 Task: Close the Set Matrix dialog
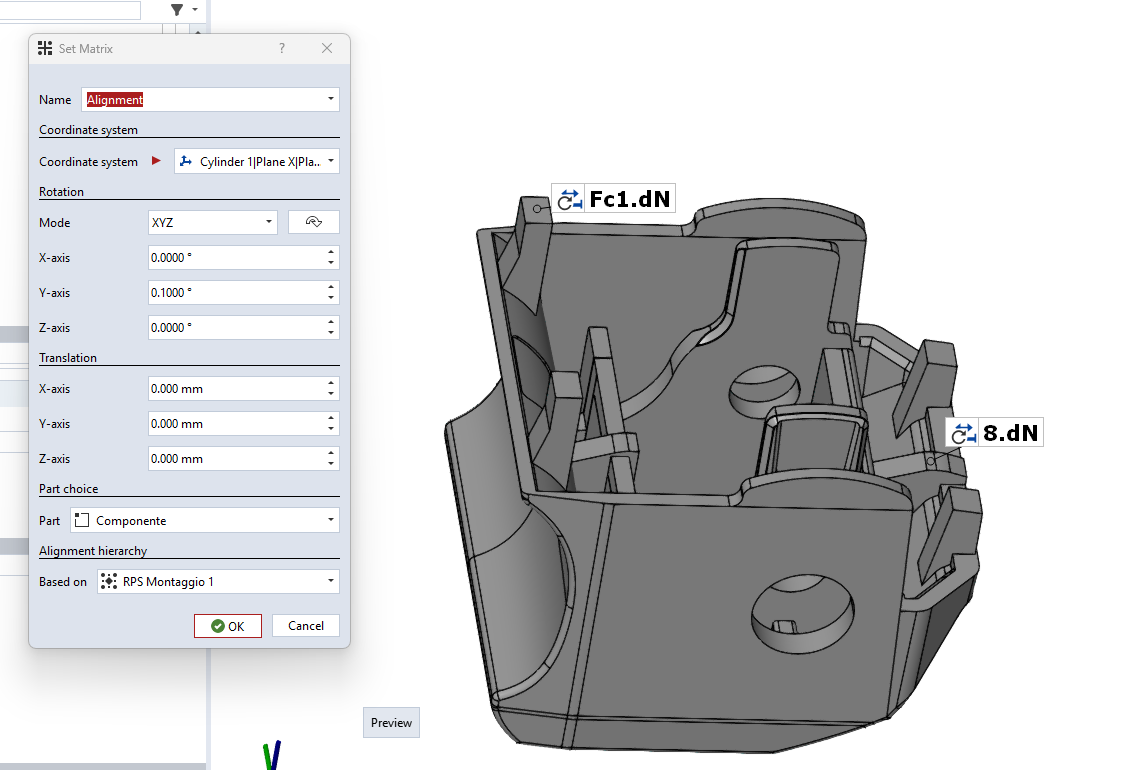pyautogui.click(x=327, y=48)
